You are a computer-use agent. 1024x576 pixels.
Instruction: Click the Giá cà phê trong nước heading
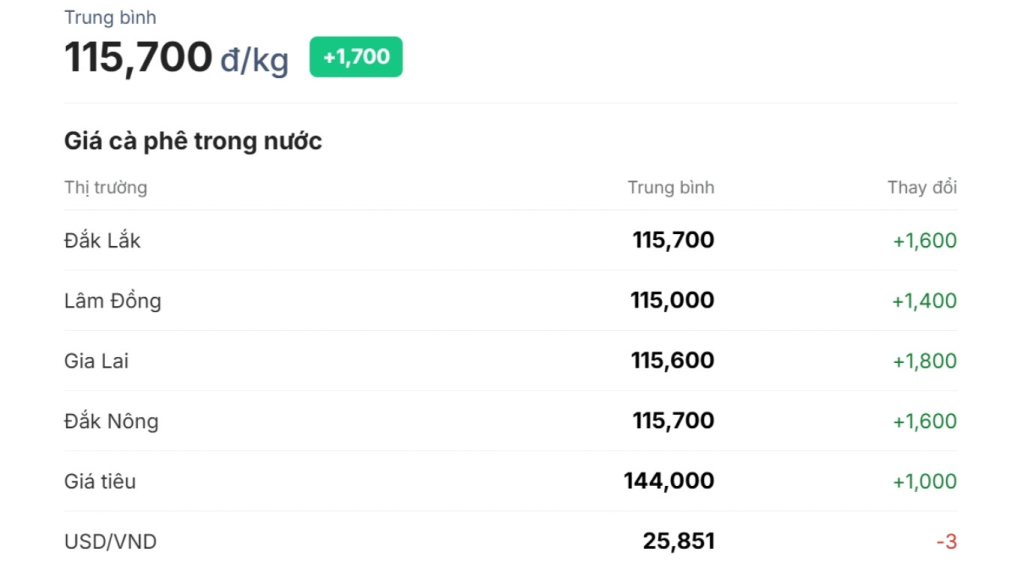pos(193,141)
